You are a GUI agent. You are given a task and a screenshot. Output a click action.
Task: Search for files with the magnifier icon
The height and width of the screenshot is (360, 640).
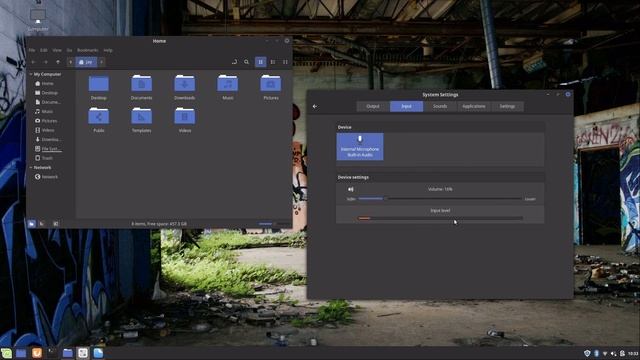tap(247, 62)
